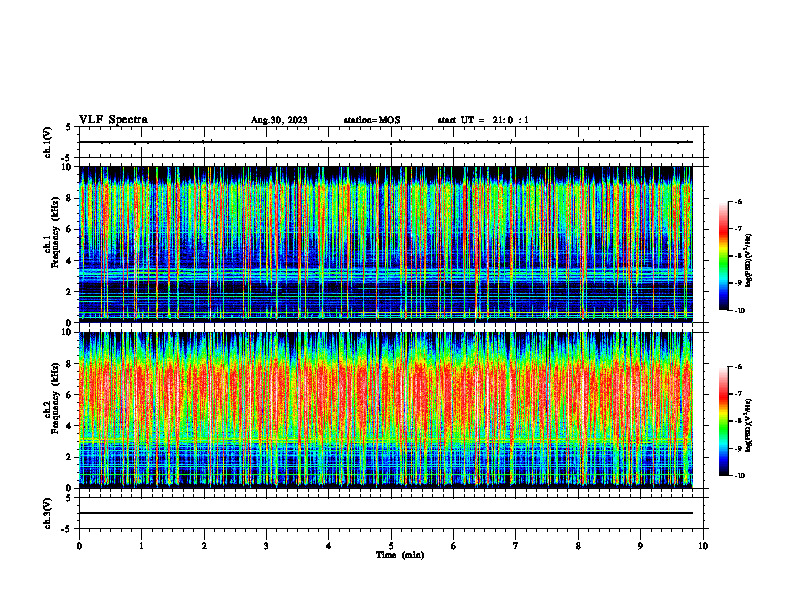Click the ch.2 "Frequency (kHz)" axis label
Viewport: 792px width, 612px height.
pyautogui.click(x=55, y=397)
